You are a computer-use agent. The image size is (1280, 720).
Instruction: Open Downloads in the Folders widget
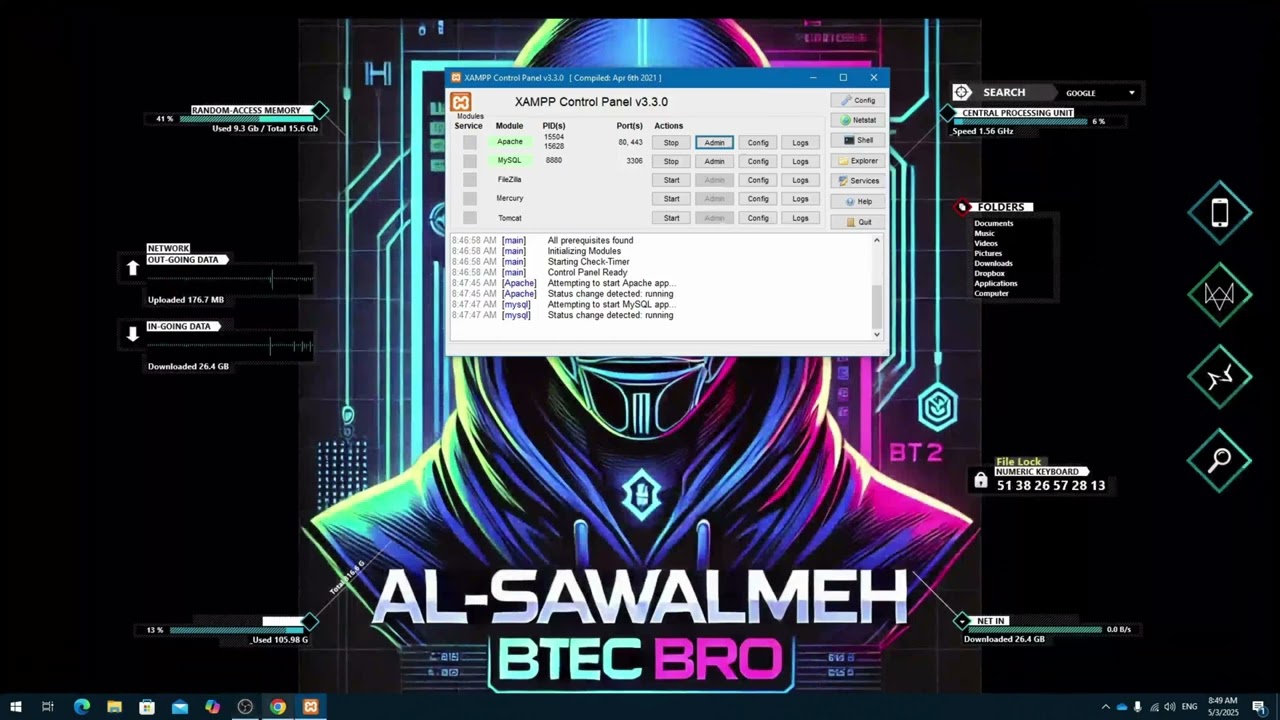(x=993, y=263)
